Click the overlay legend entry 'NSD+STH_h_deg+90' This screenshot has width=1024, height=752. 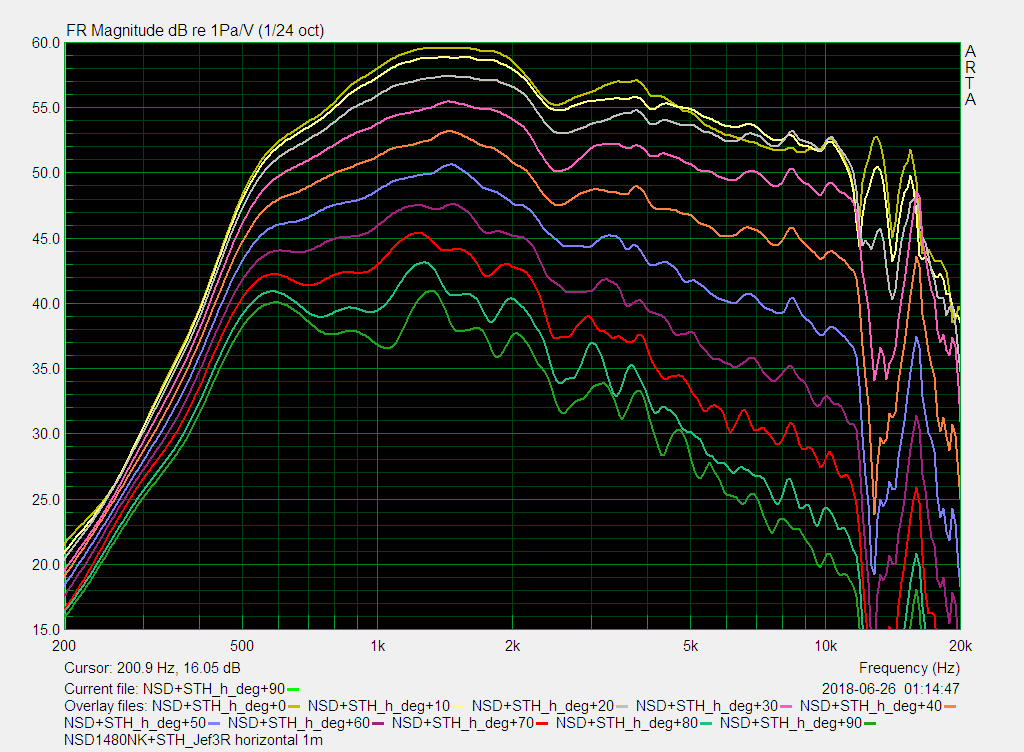tap(791, 723)
